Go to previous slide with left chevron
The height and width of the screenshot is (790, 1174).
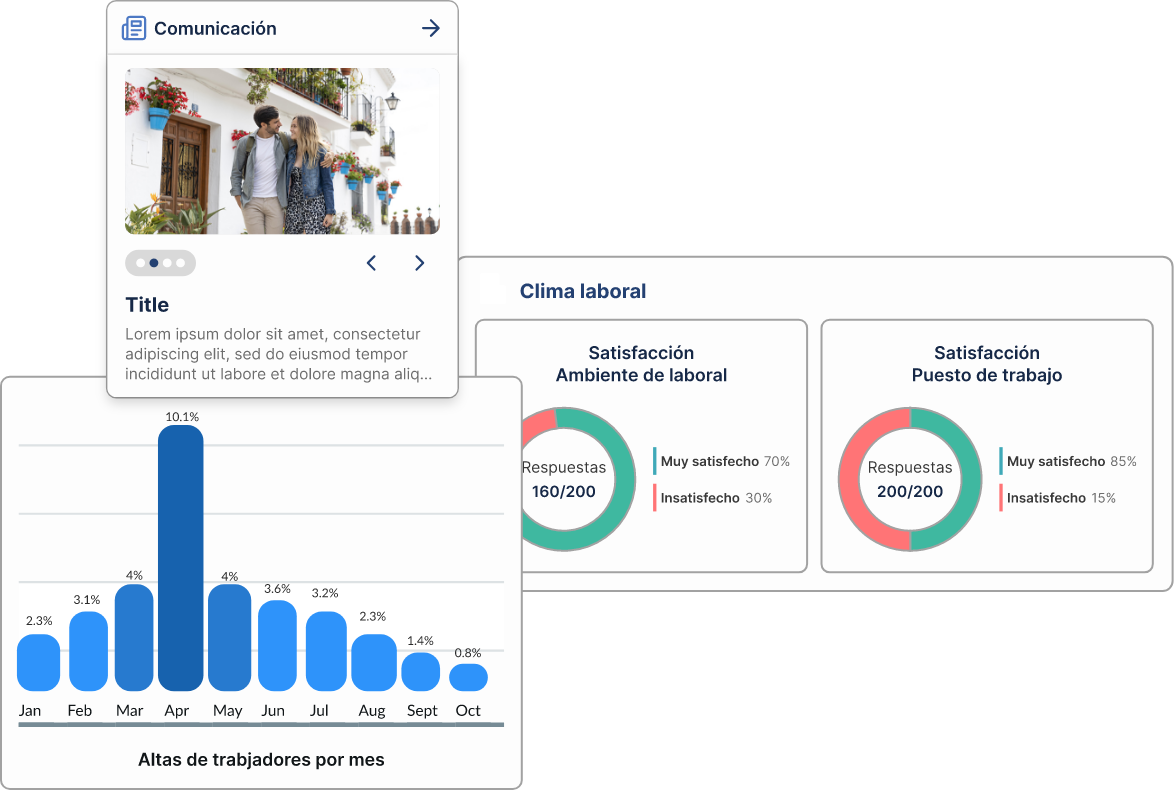click(371, 263)
